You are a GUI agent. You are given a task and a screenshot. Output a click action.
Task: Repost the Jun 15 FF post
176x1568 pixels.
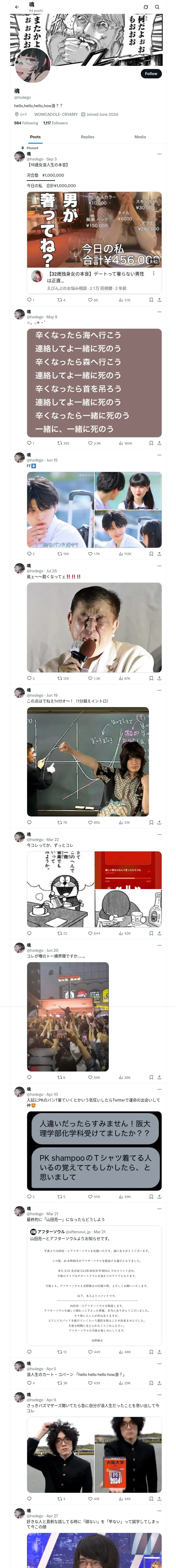point(59,554)
